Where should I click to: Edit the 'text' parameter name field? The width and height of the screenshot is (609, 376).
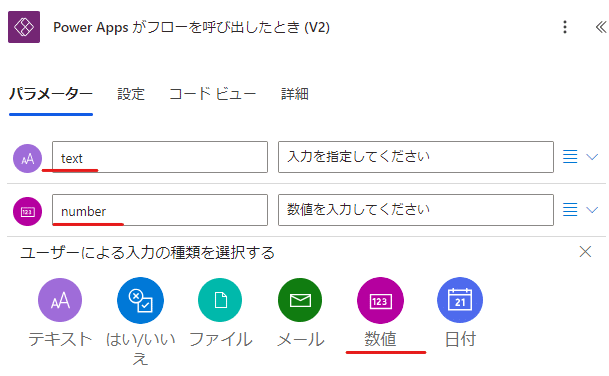click(160, 157)
